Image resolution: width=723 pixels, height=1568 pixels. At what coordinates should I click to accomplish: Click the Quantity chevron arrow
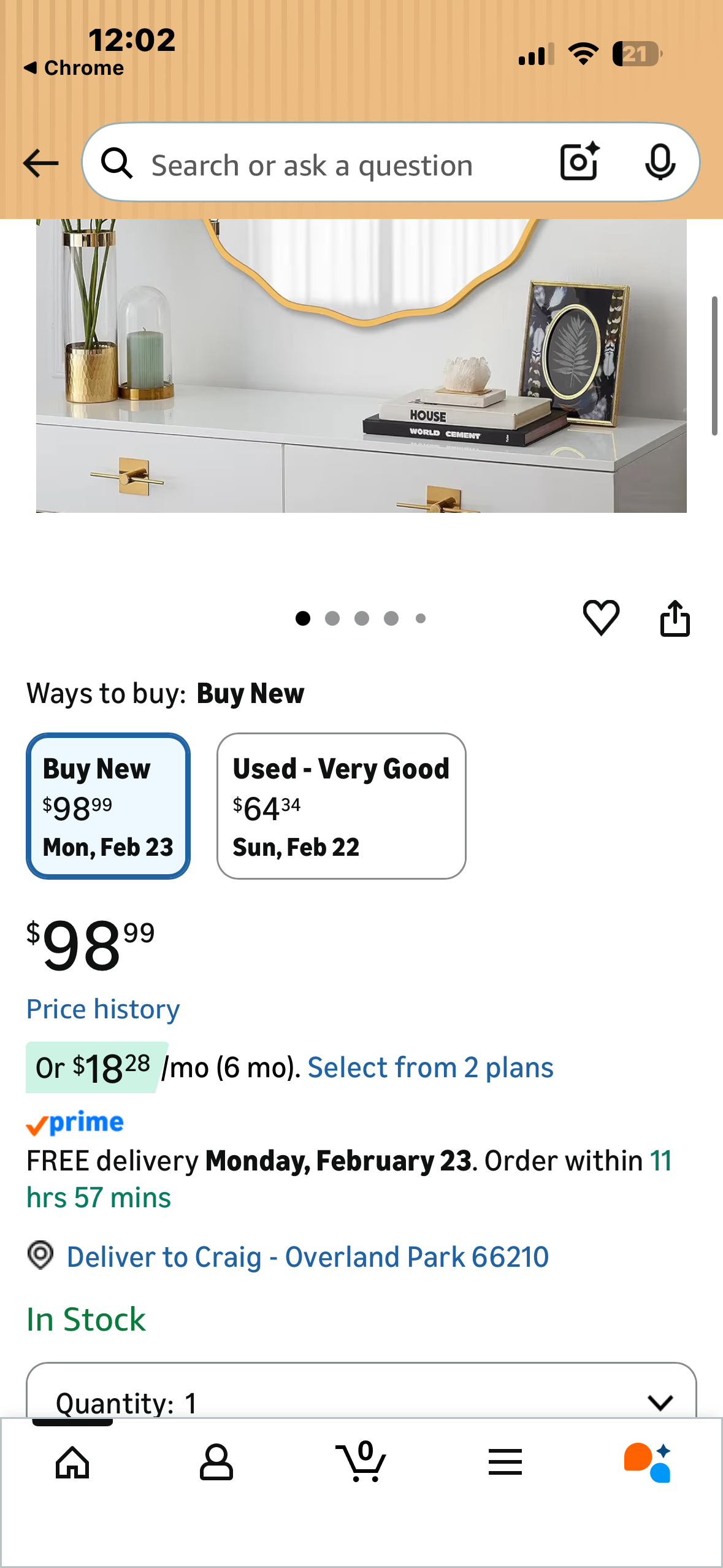pos(660,1402)
